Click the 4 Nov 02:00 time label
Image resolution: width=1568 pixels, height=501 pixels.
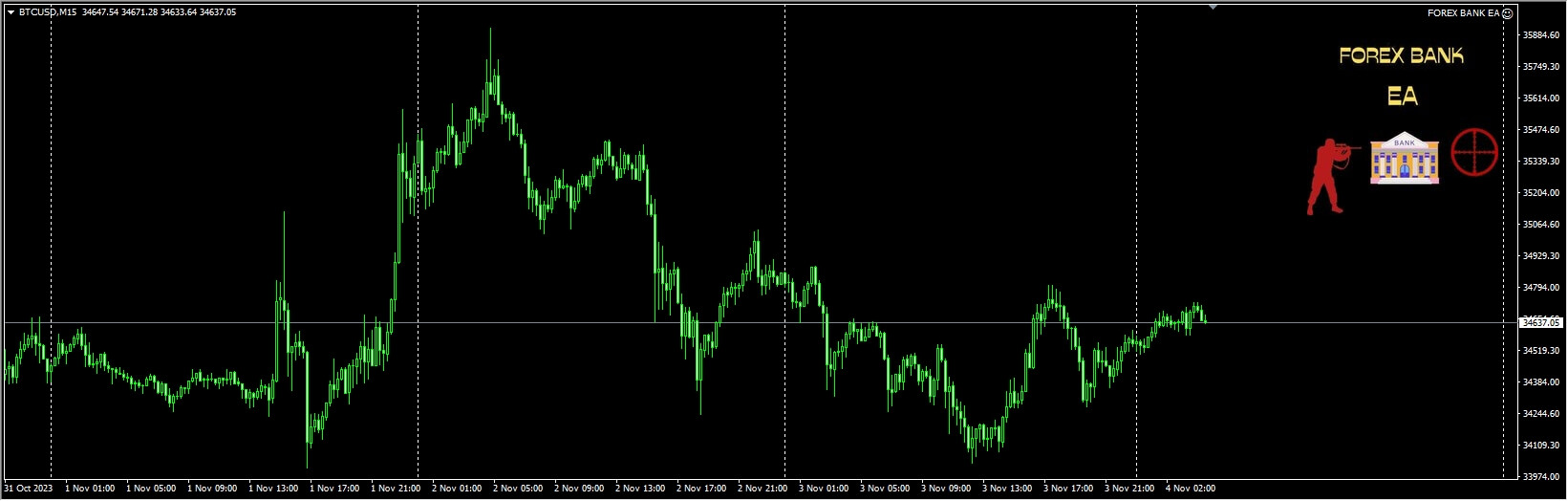pyautogui.click(x=1191, y=489)
